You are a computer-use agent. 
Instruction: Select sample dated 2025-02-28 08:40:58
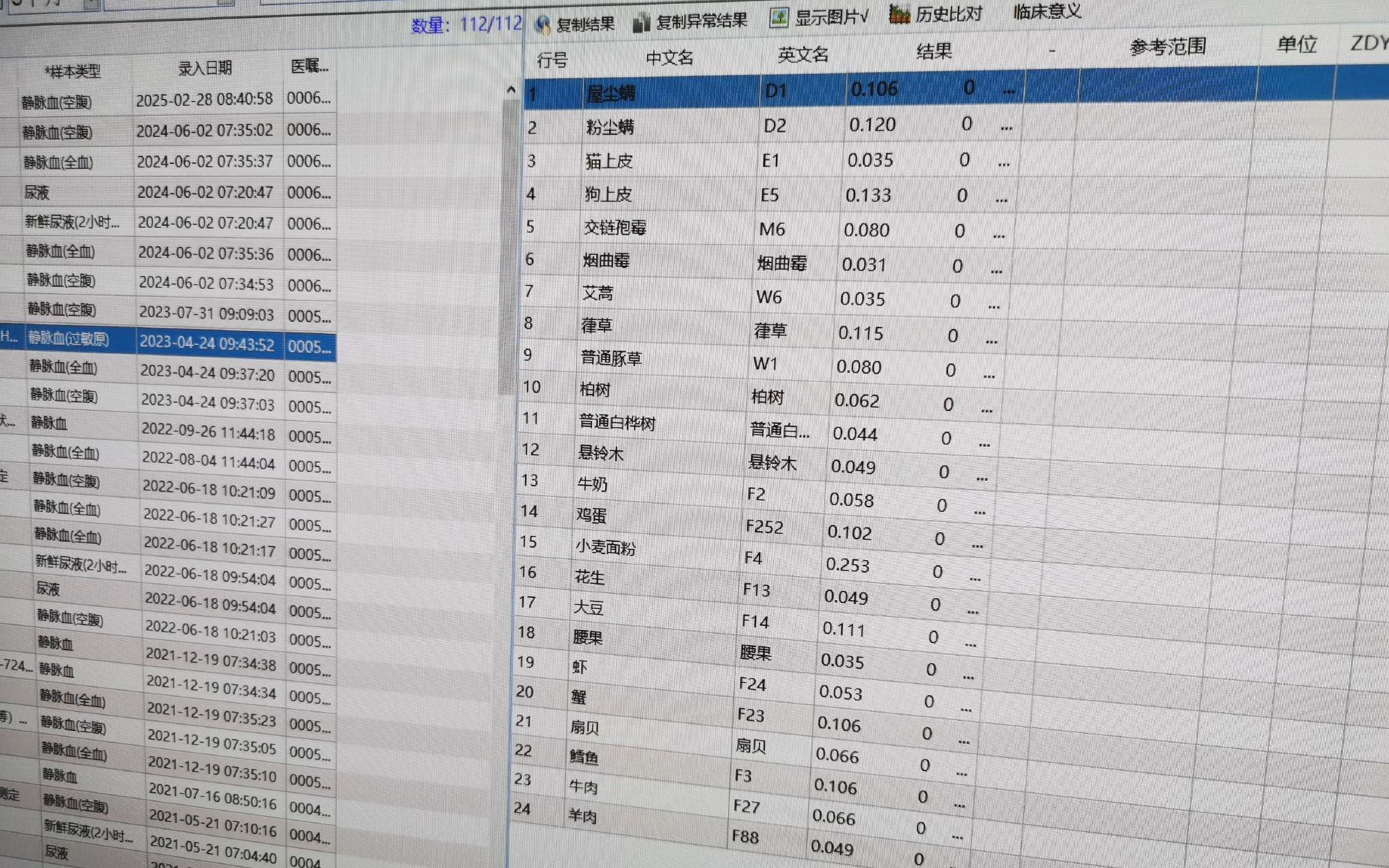pos(204,100)
